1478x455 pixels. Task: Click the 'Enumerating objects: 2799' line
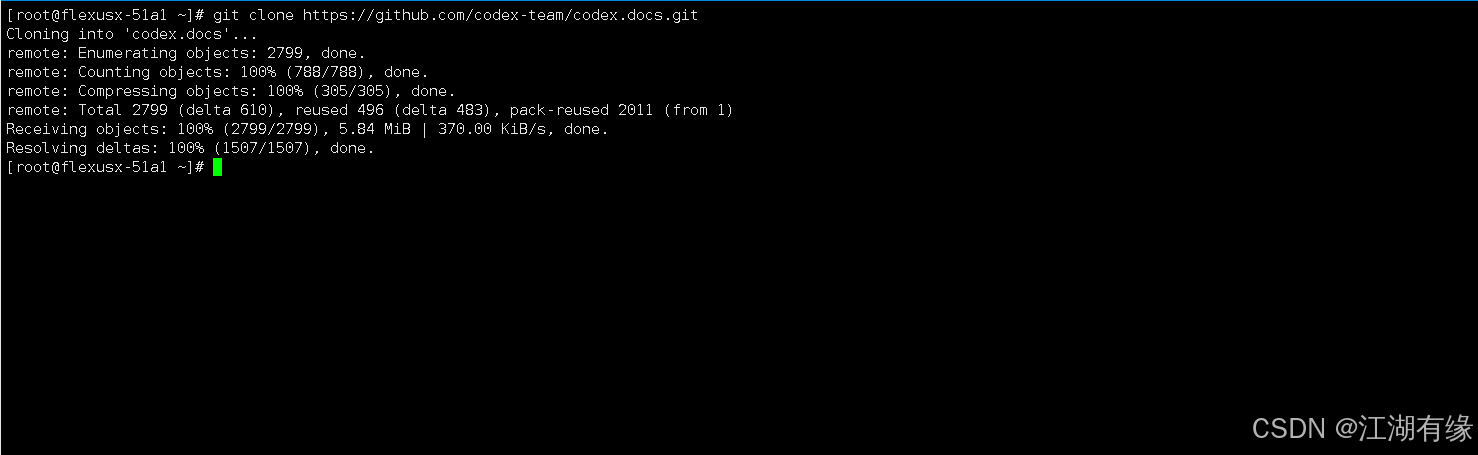[x=186, y=54]
